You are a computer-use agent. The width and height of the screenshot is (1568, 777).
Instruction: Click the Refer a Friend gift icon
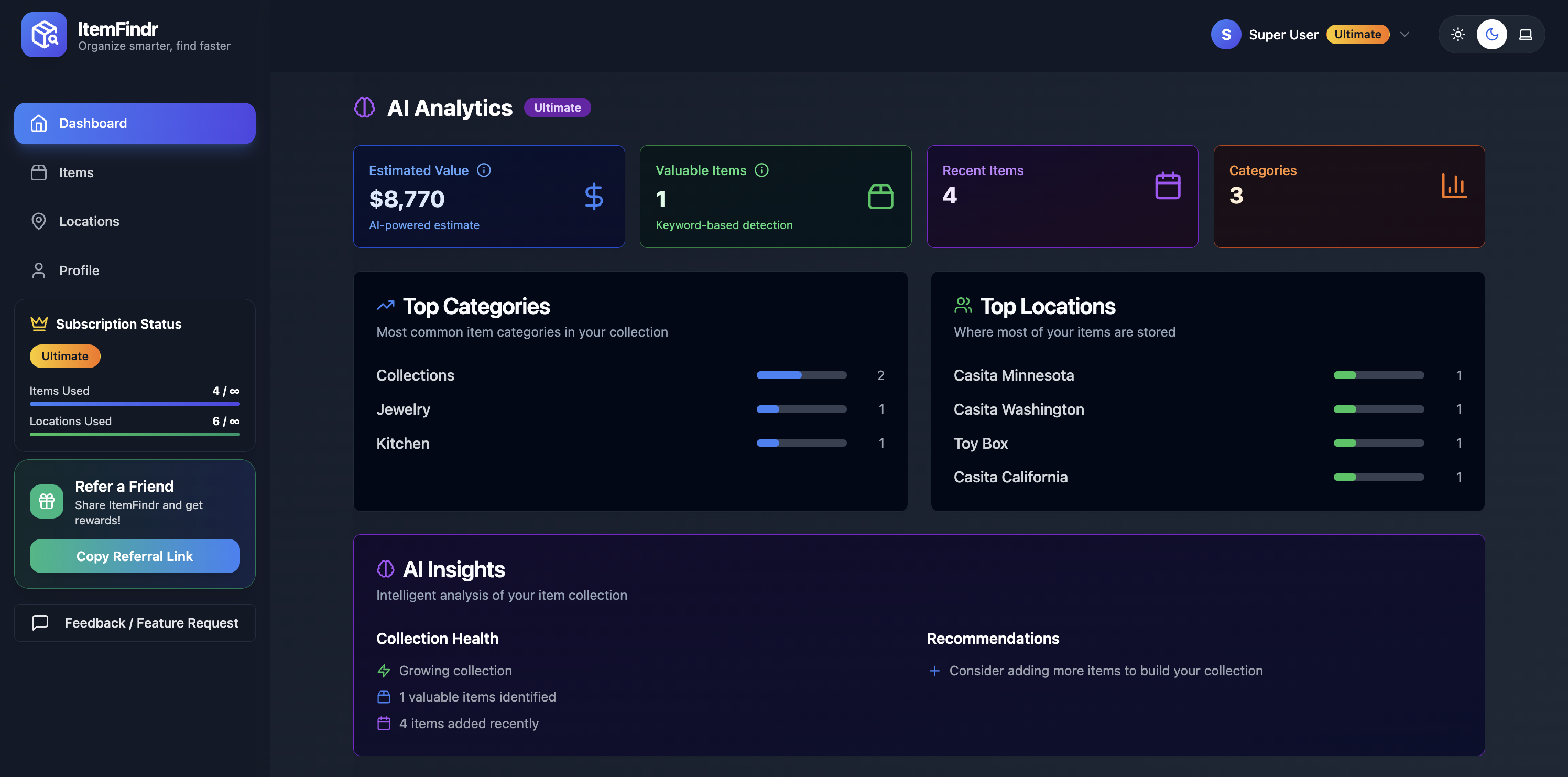click(x=47, y=502)
